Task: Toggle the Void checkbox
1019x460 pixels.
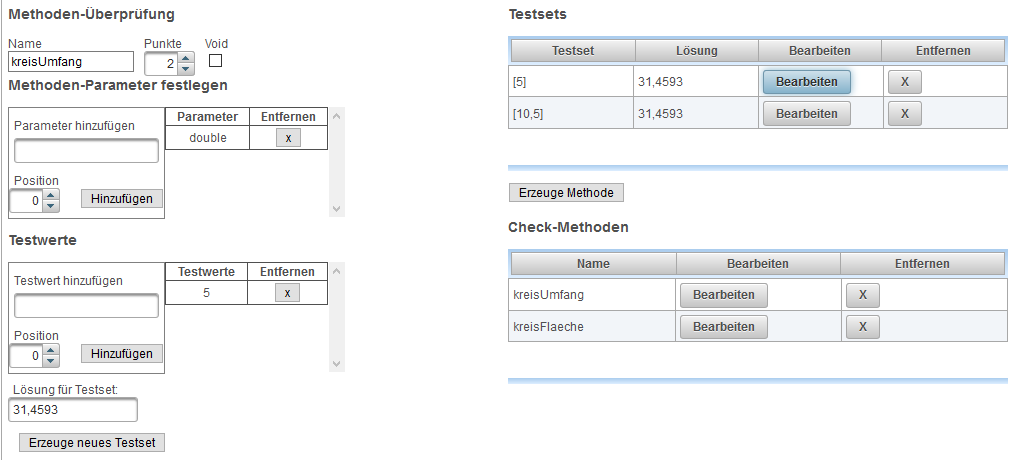Action: (215, 60)
